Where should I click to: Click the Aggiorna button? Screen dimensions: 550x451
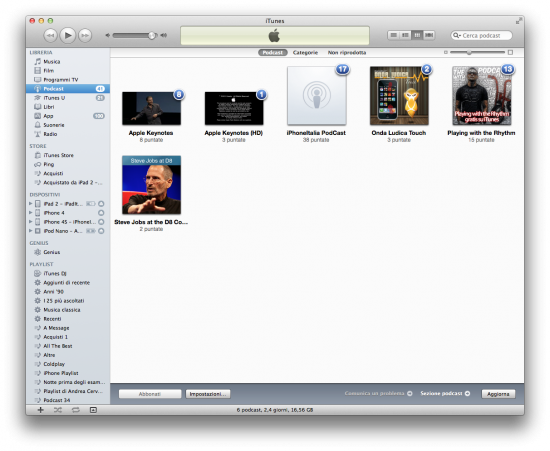tap(498, 394)
